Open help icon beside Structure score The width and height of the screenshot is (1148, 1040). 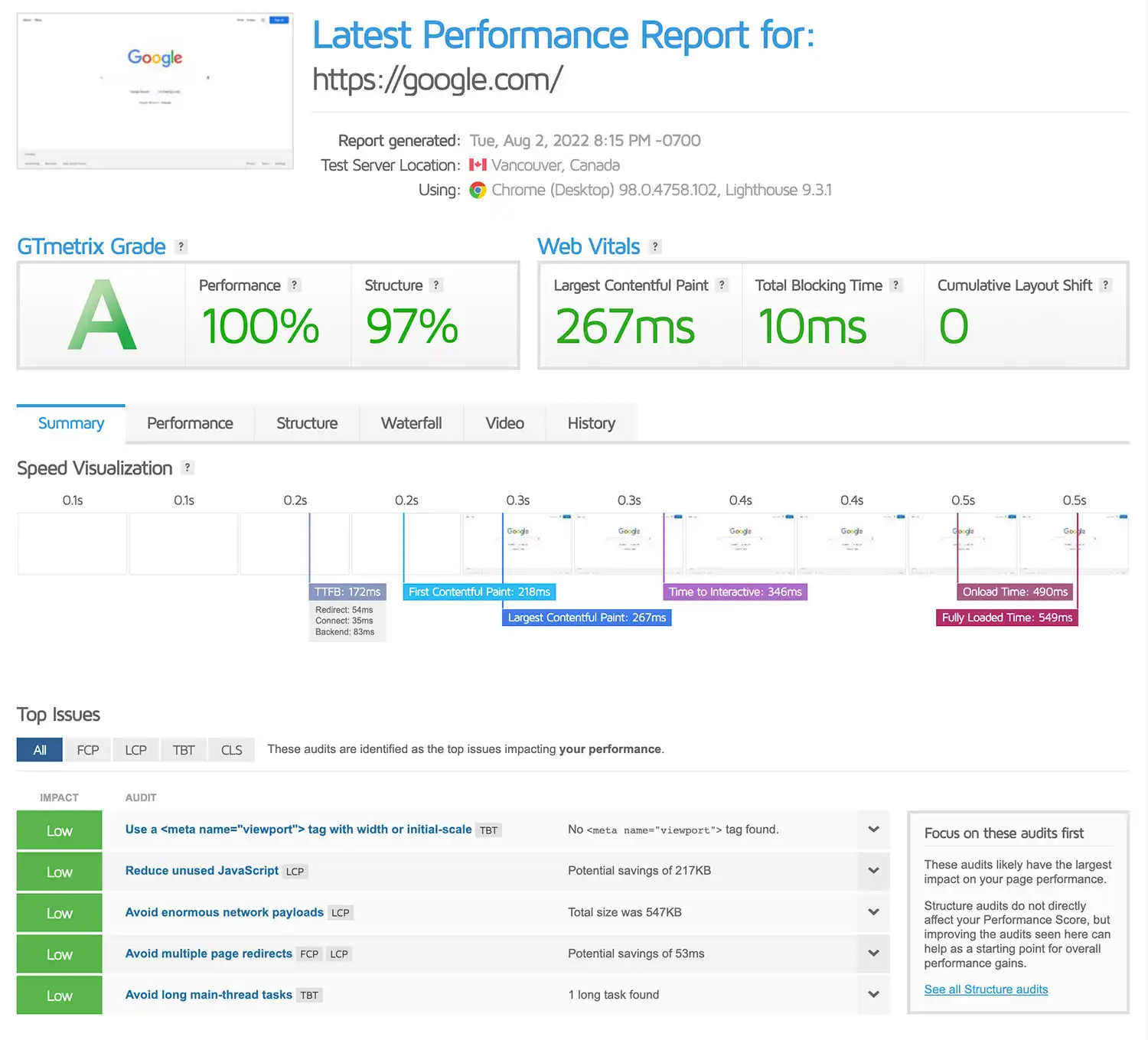[436, 285]
